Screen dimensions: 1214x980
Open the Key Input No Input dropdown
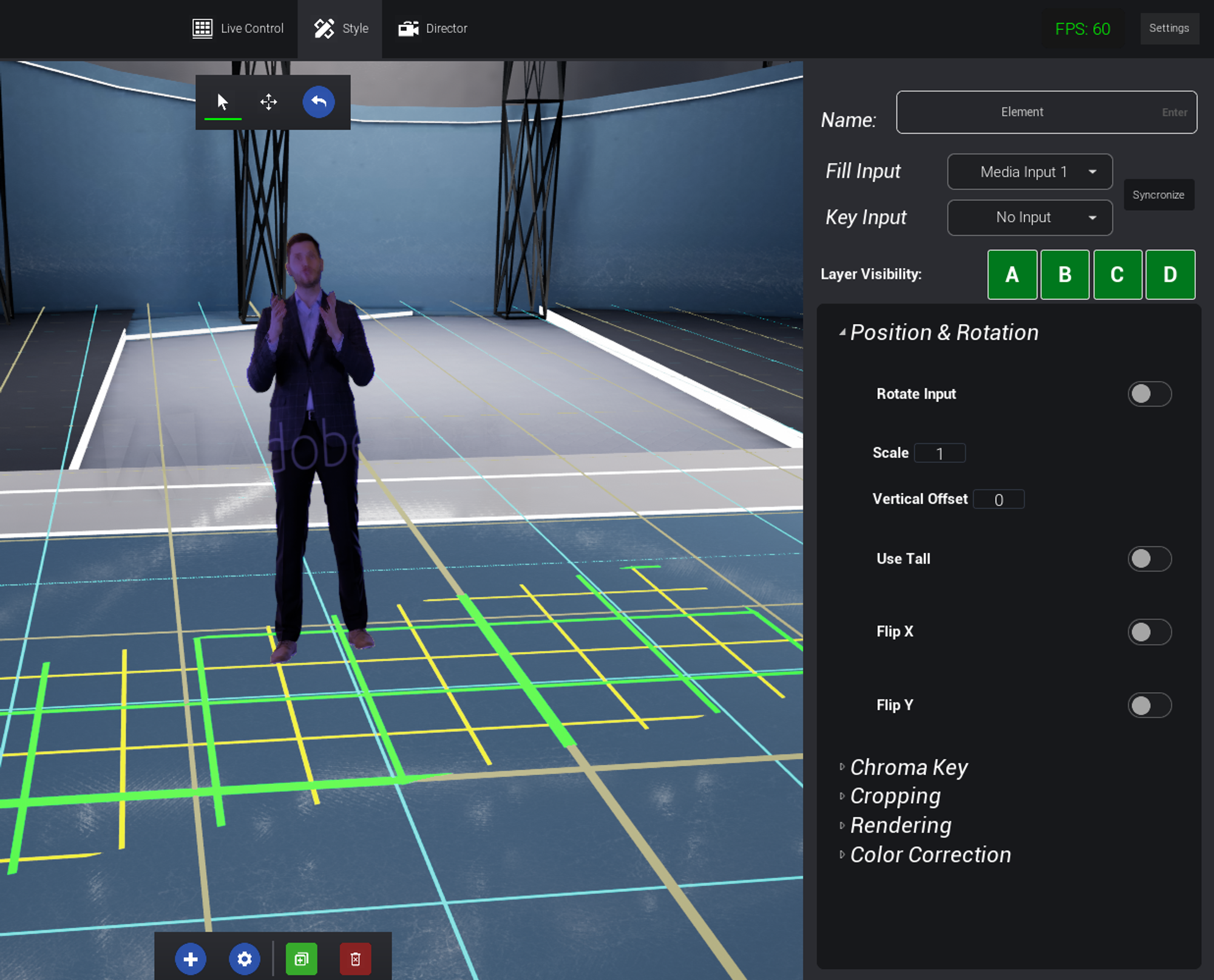pyautogui.click(x=1029, y=217)
